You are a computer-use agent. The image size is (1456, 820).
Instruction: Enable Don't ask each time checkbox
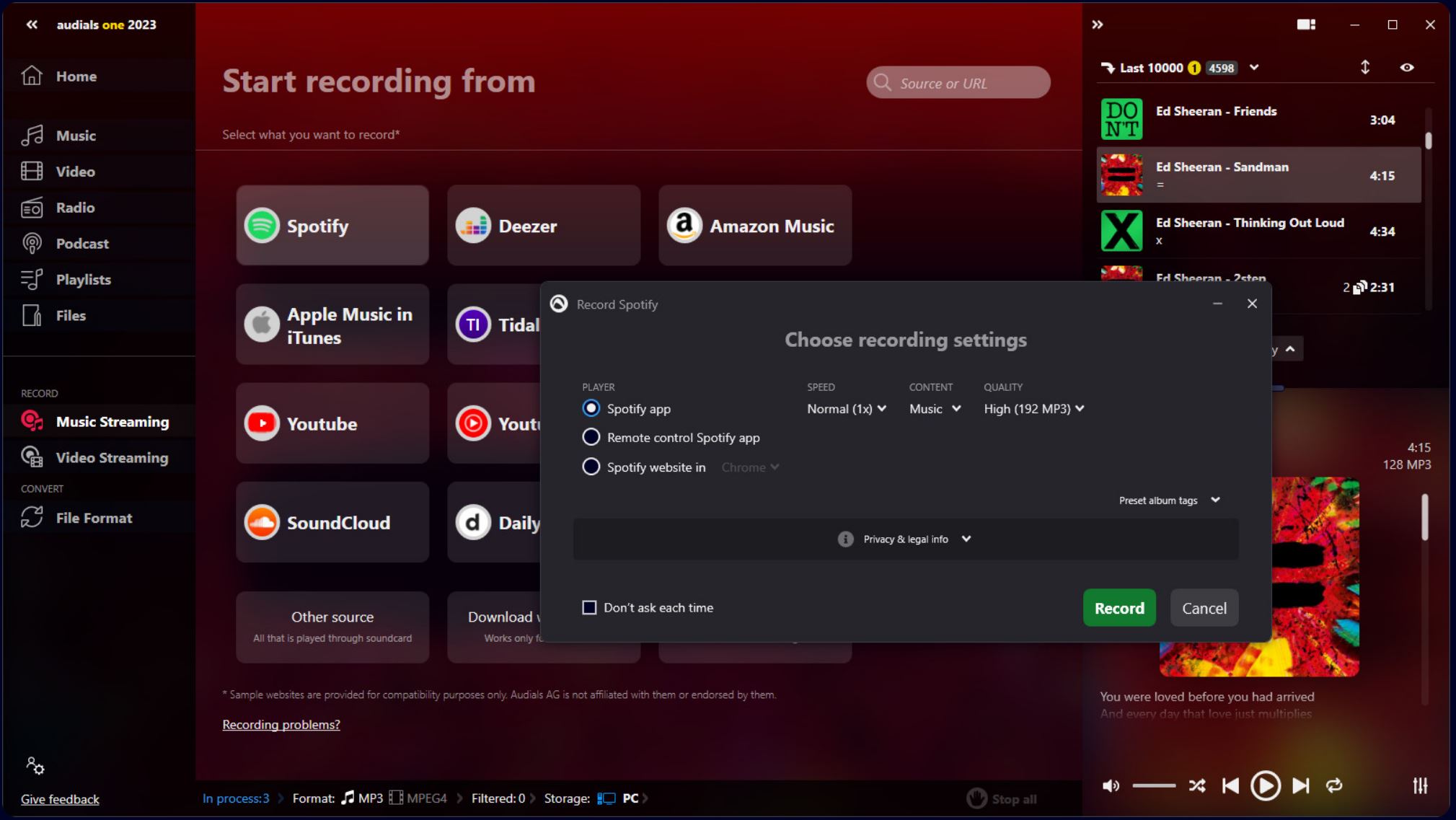point(589,607)
